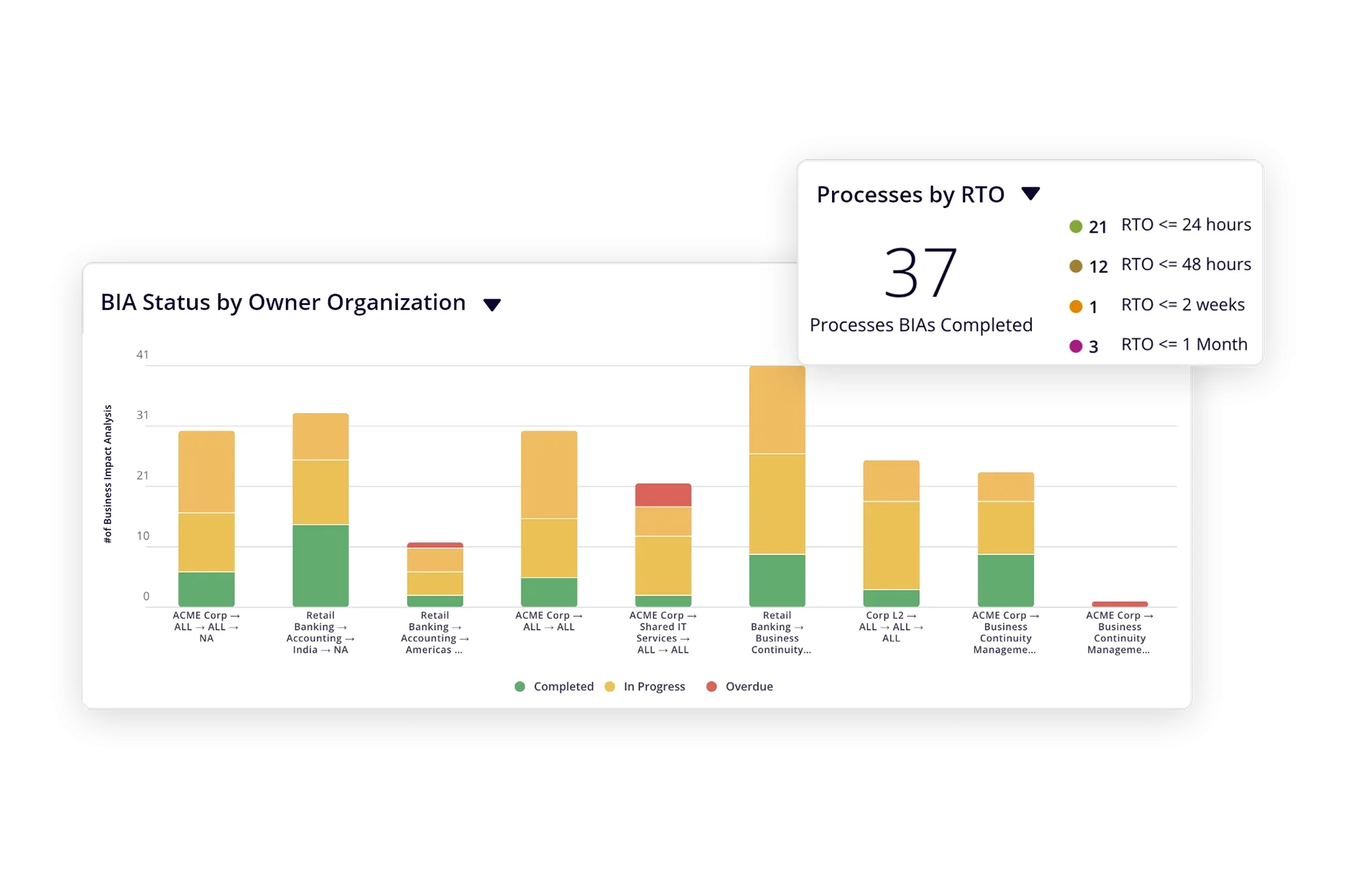Click the brown RTO <= 48 hours dot
1348x896 pixels.
click(1076, 266)
